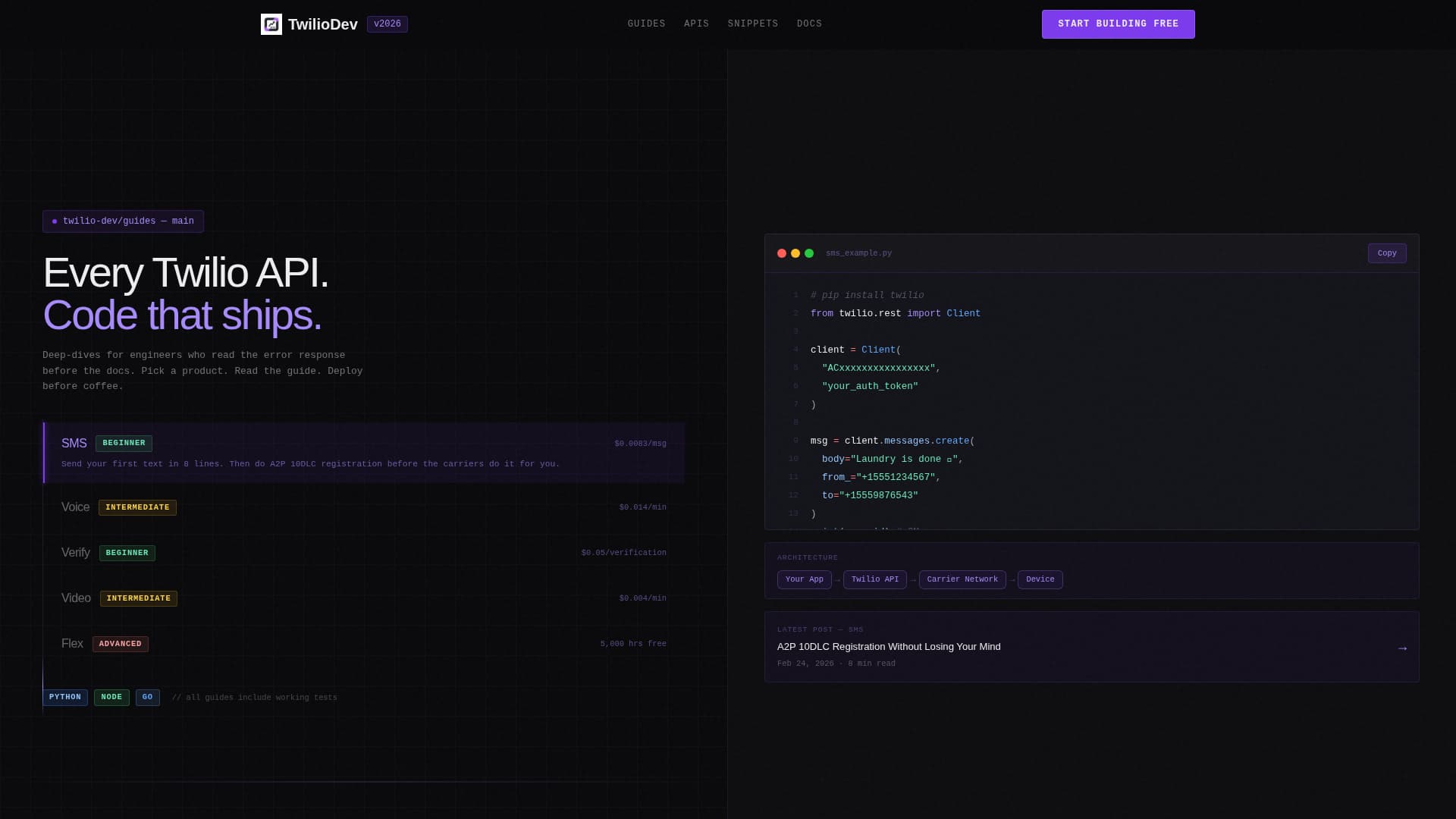1456x819 pixels.
Task: Click the red window dot in code panel
Action: click(x=782, y=253)
